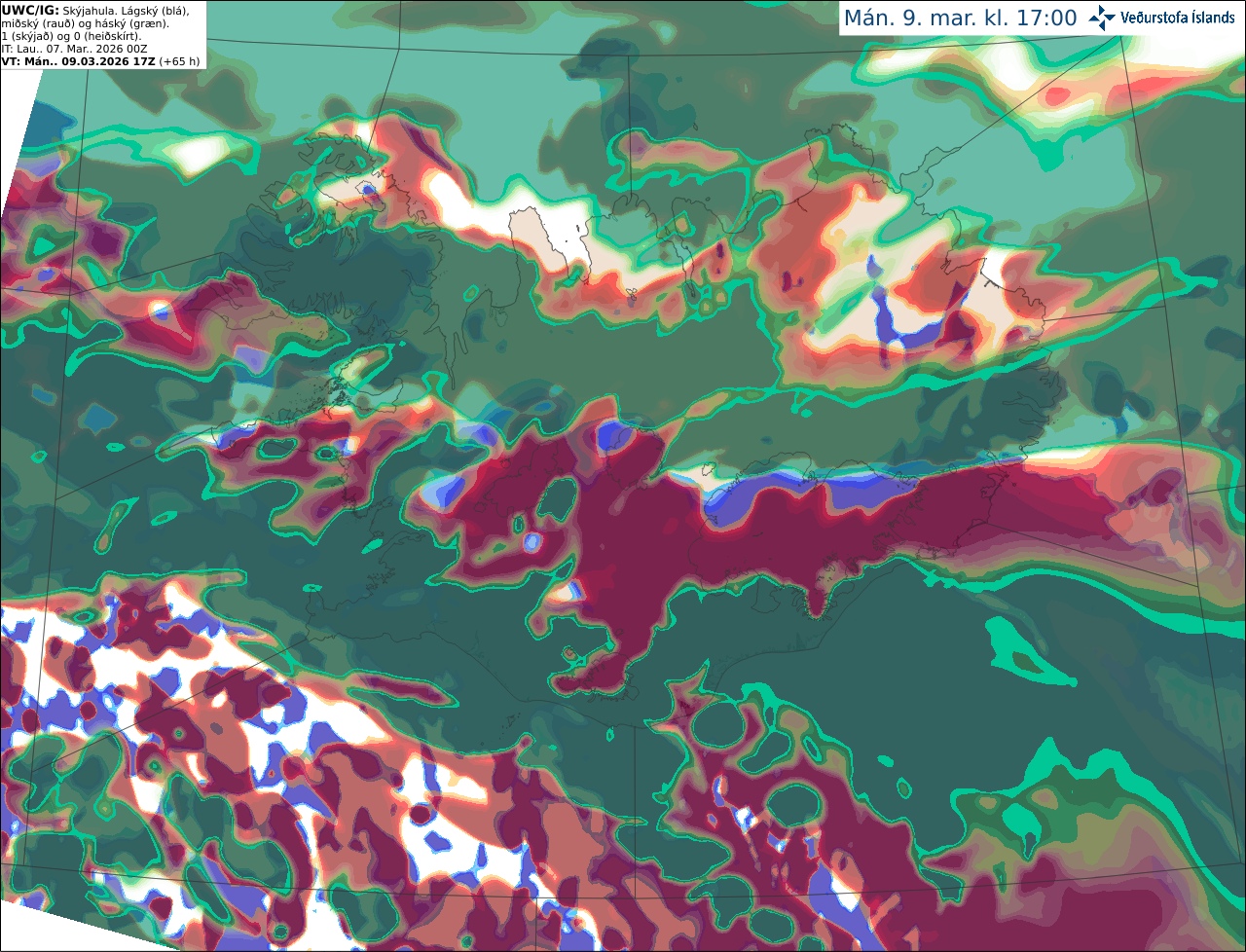
Task: Click the 'VT: Mán.. 09.03.2026 17Z (+65 h)' line
Action: [x=100, y=61]
